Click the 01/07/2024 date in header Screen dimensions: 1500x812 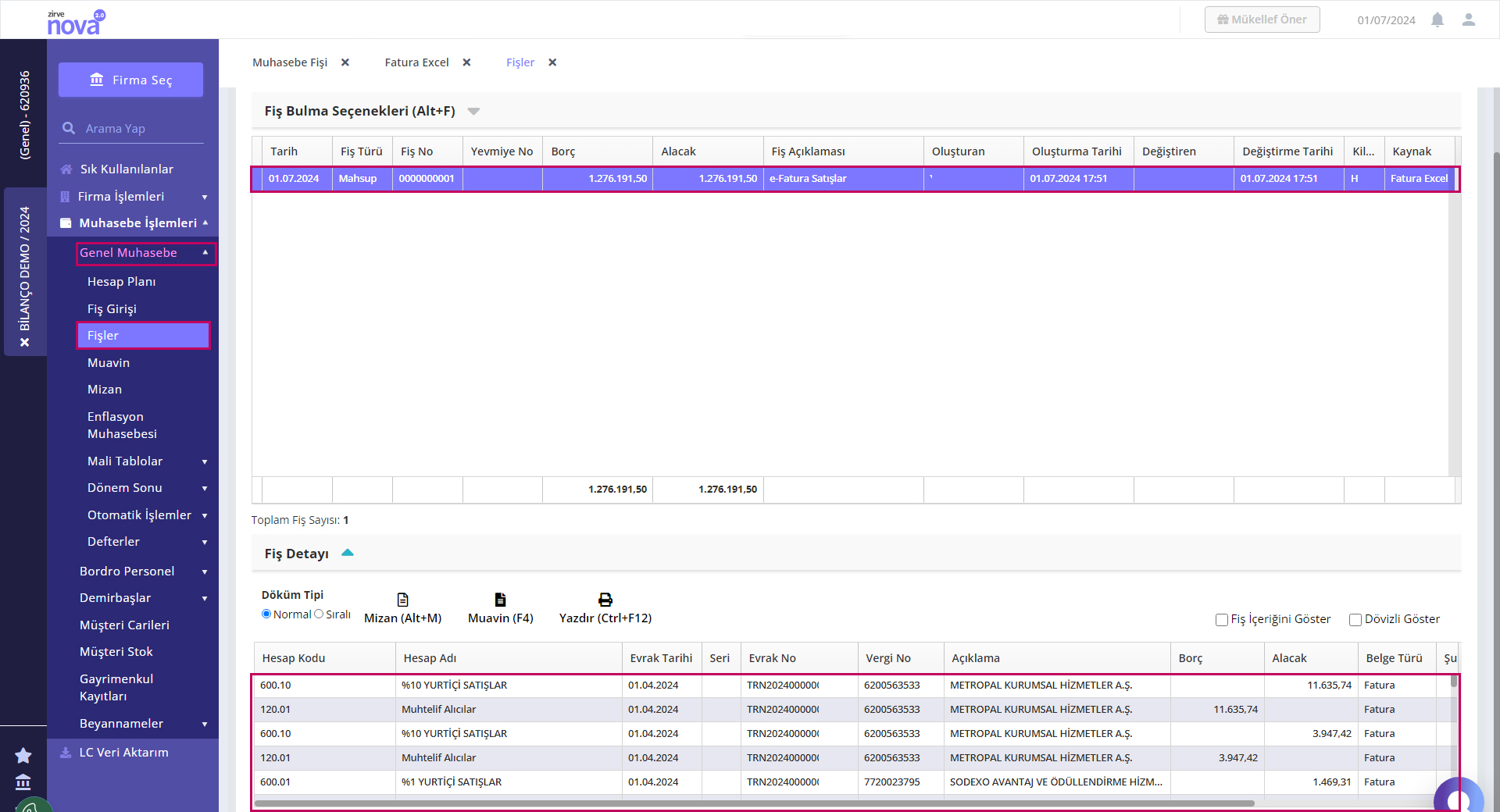(x=1386, y=20)
